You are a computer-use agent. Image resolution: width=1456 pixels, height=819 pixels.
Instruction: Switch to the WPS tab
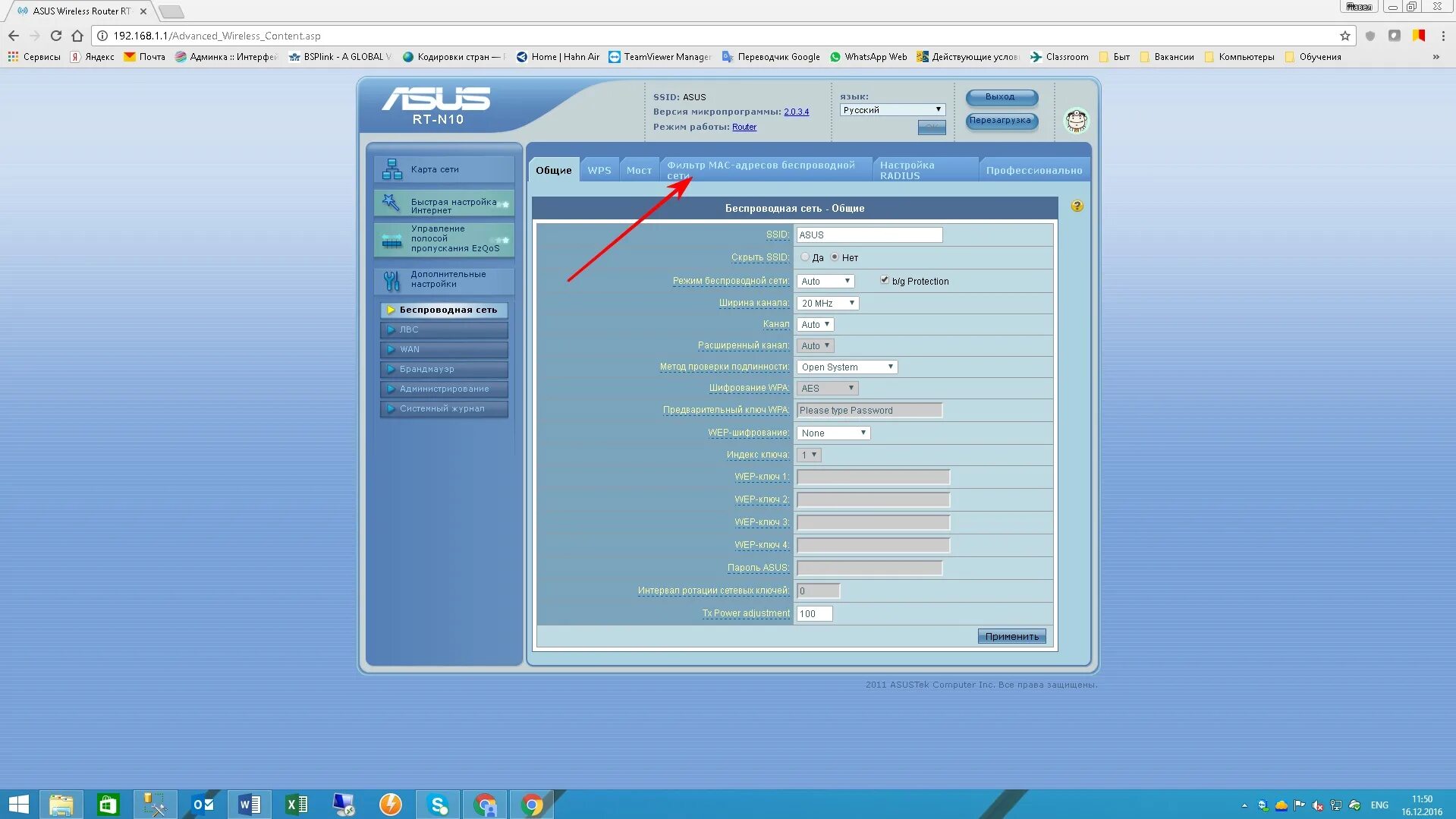[x=599, y=170]
